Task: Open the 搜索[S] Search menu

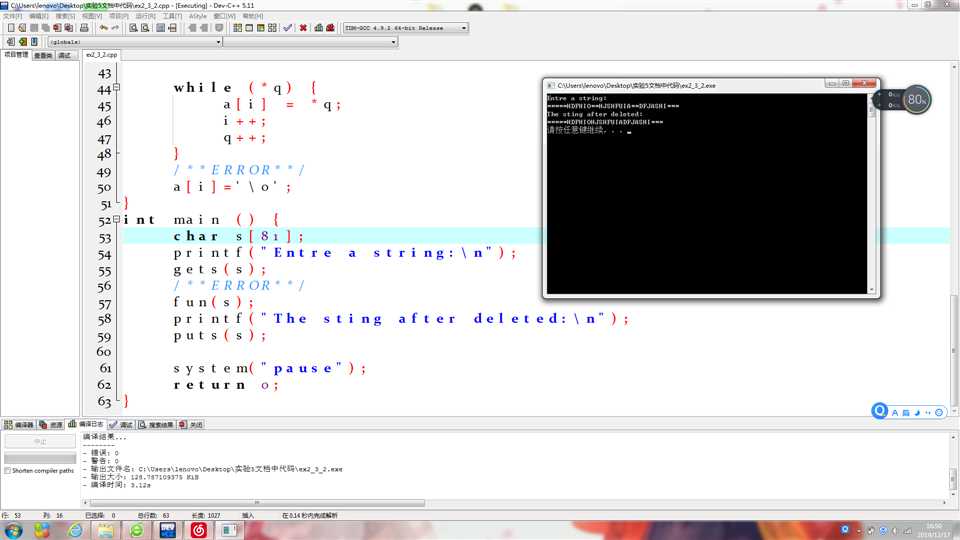Action: pos(65,16)
